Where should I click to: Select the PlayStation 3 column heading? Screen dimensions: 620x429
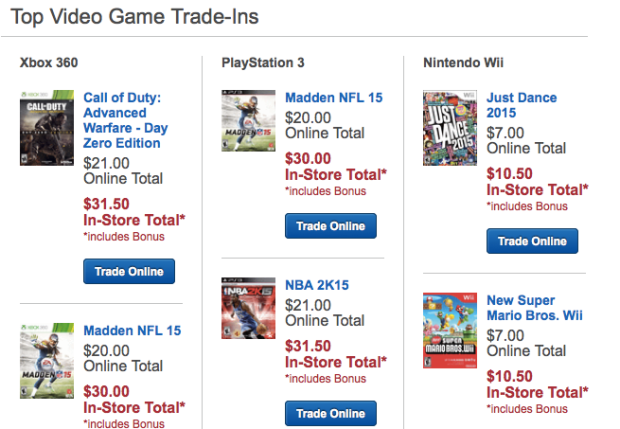point(263,62)
